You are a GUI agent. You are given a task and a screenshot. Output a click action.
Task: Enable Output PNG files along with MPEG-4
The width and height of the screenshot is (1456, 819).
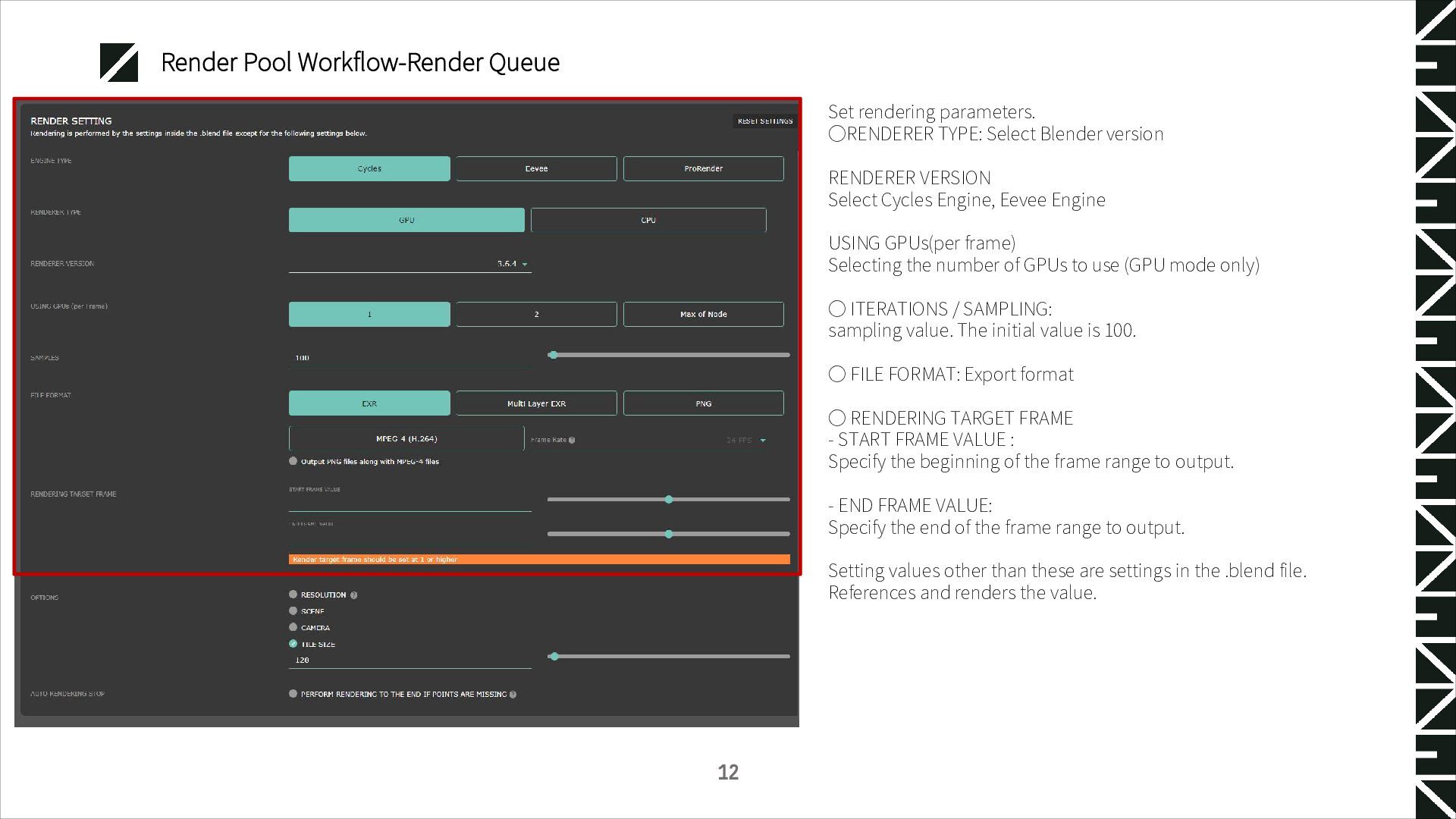click(x=293, y=461)
